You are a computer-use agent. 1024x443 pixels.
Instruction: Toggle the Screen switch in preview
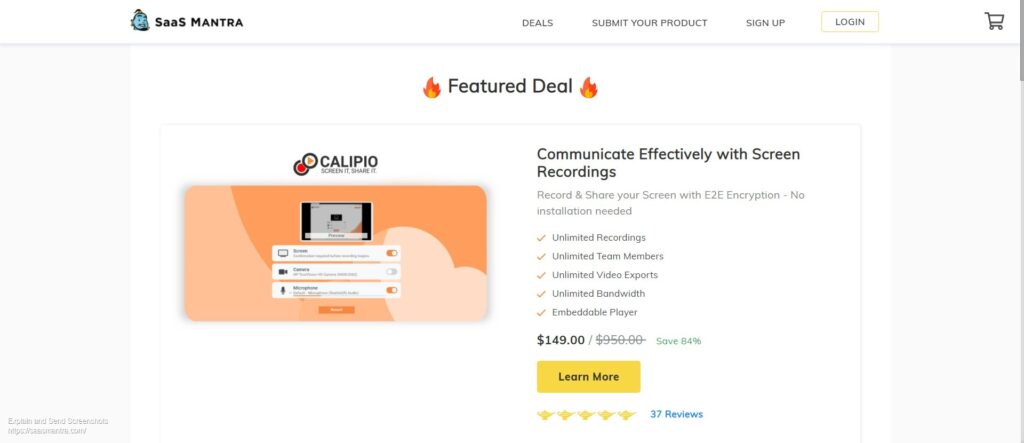(x=392, y=253)
